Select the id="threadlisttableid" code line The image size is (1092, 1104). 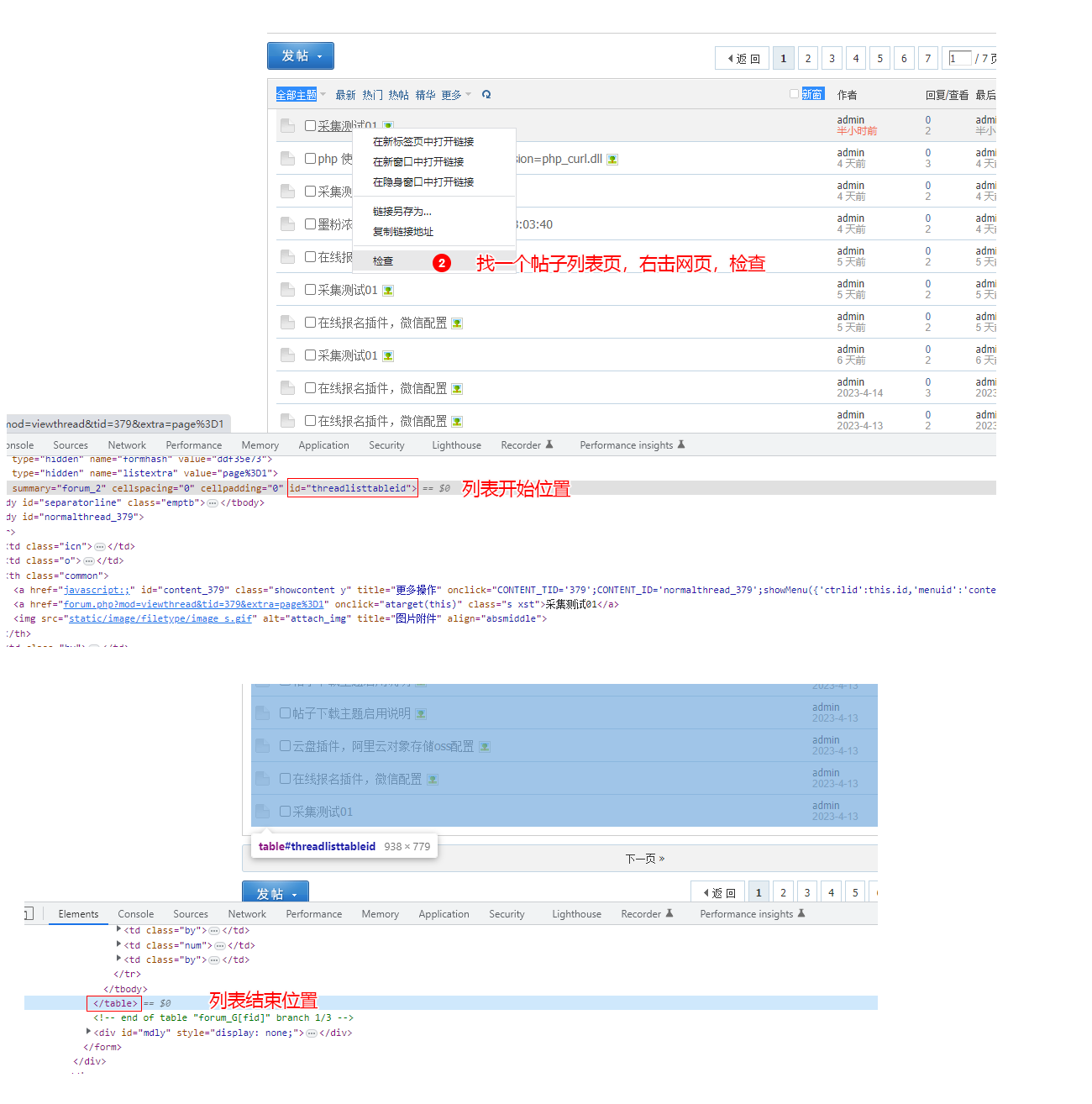(x=501, y=488)
